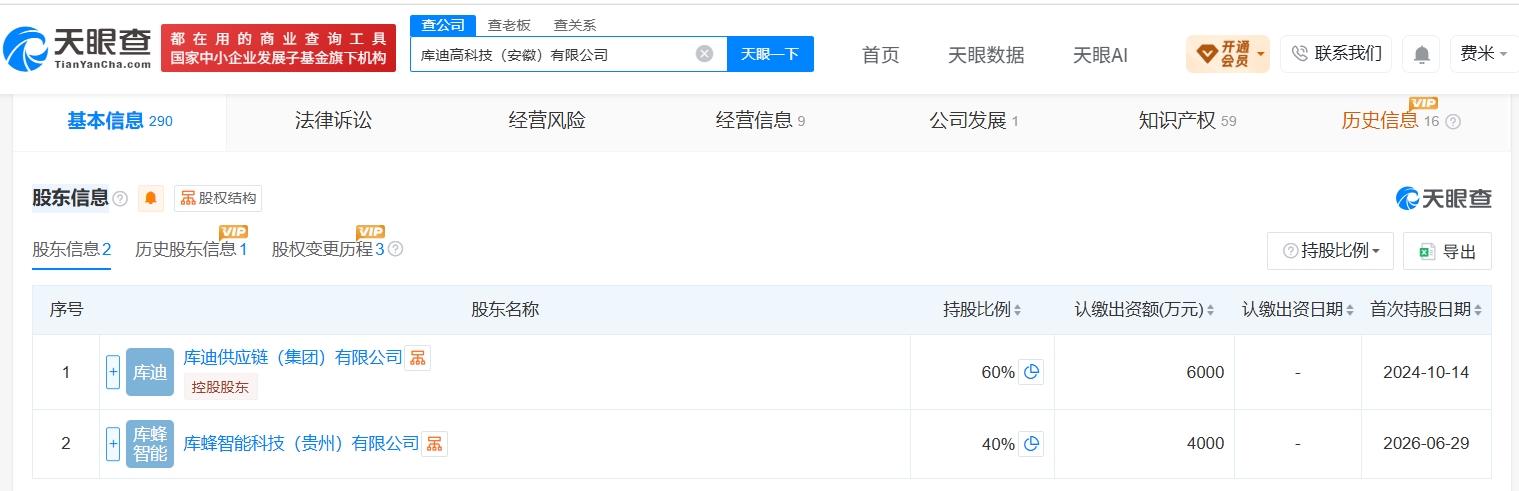Click the help question mark beside 股东信息
This screenshot has height=491, width=1519.
[x=120, y=199]
